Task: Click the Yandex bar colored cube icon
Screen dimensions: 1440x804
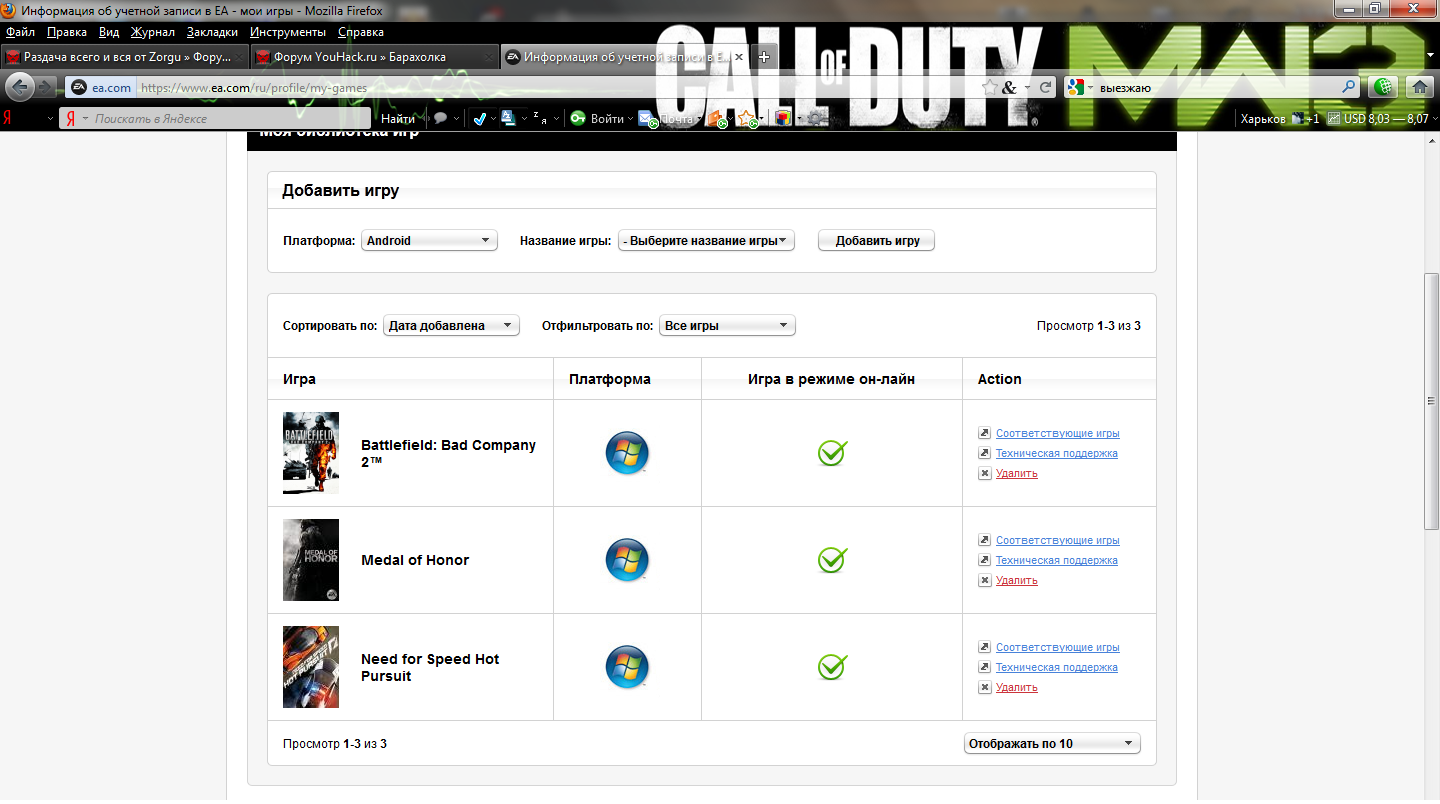Action: coord(783,118)
